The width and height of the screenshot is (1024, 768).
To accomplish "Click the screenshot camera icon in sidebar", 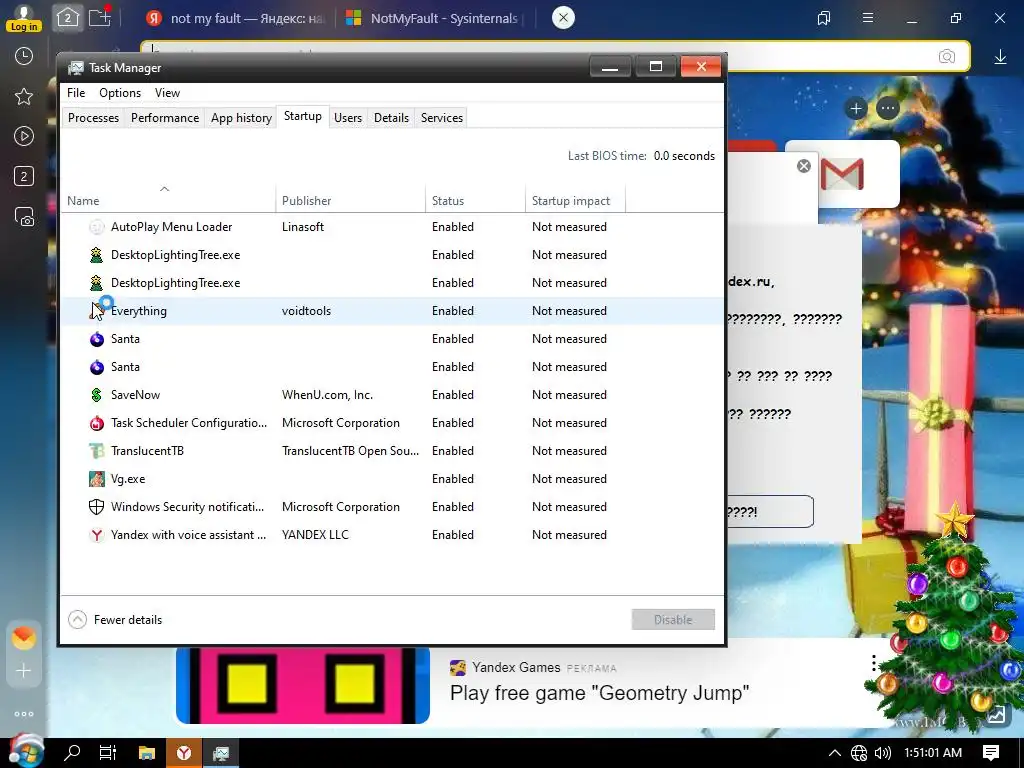I will pyautogui.click(x=24, y=217).
